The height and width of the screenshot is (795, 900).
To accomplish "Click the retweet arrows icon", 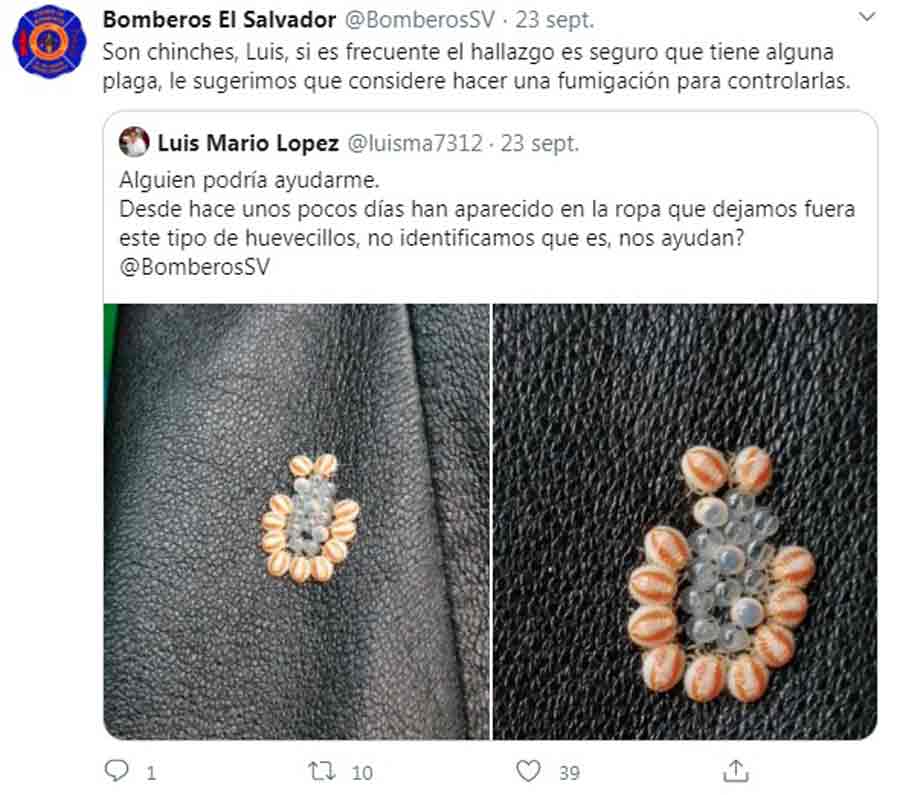I will click(321, 771).
